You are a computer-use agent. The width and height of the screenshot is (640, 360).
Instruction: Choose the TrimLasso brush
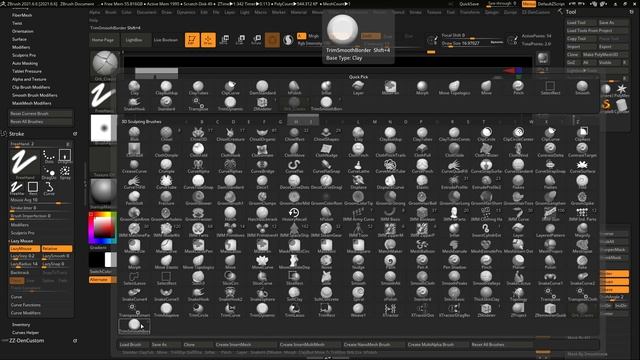[294, 309]
